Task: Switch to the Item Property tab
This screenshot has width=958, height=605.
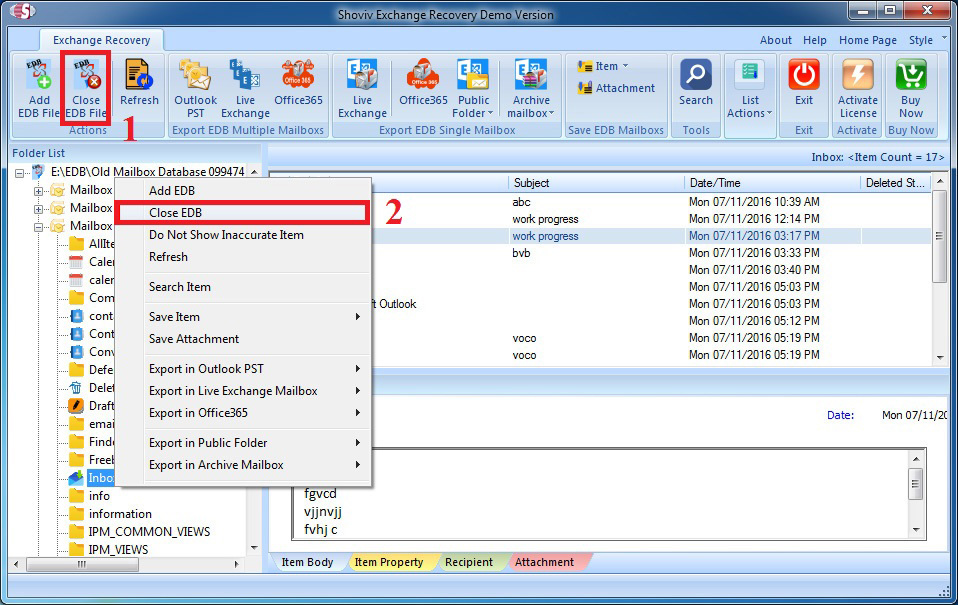Action: [x=388, y=562]
